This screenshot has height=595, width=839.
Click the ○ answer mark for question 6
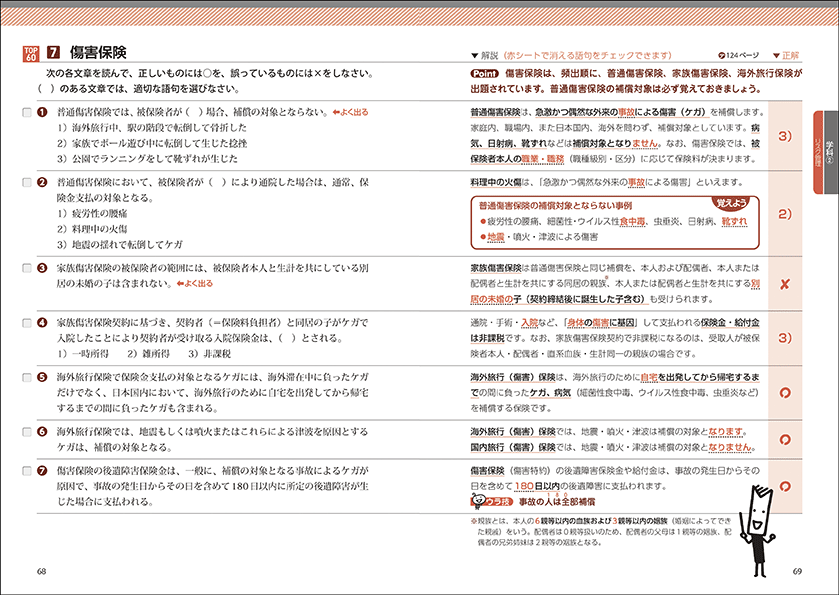[785, 439]
